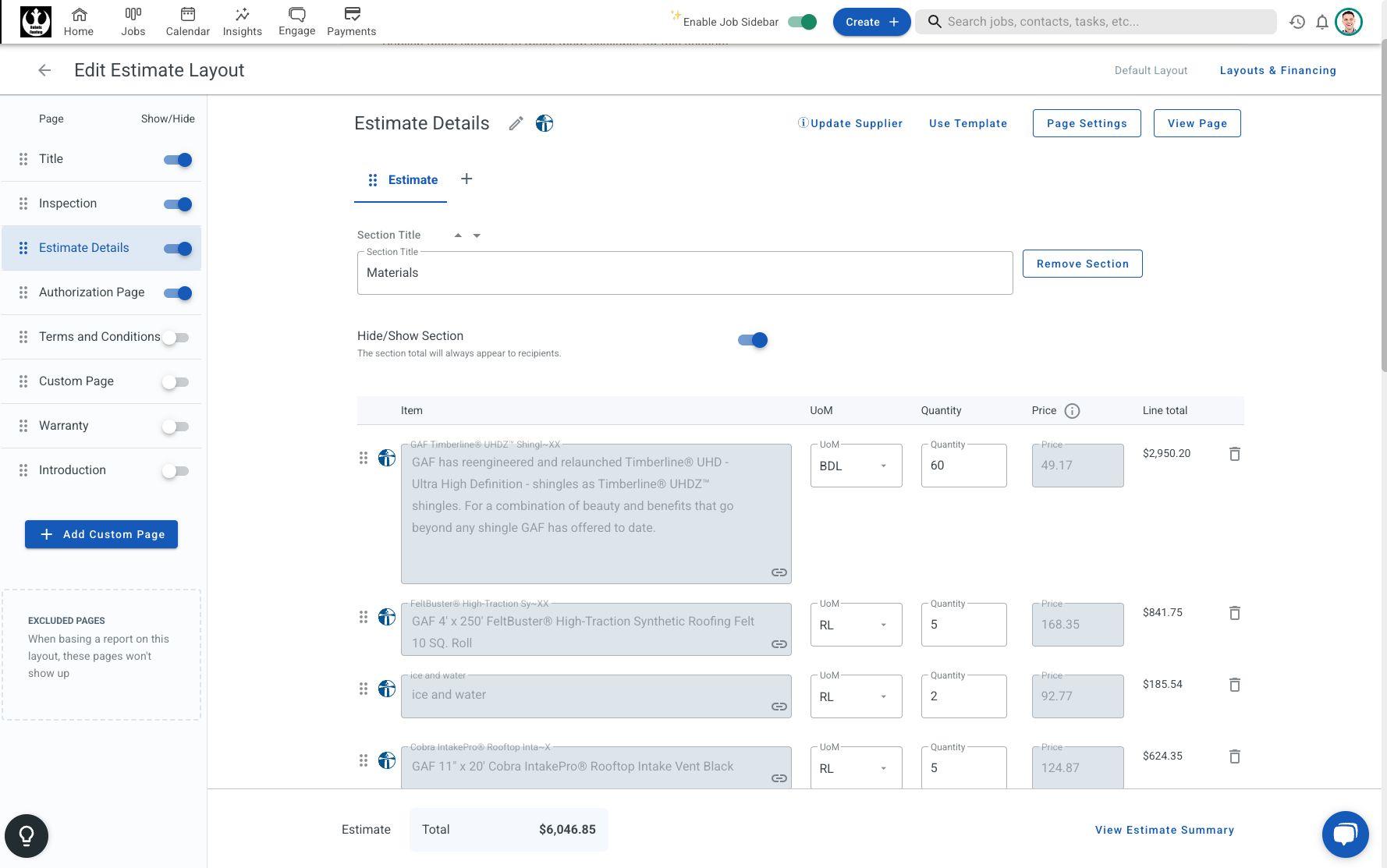The height and width of the screenshot is (868, 1387).
Task: Click the Quantity field showing 60
Action: [x=963, y=466]
